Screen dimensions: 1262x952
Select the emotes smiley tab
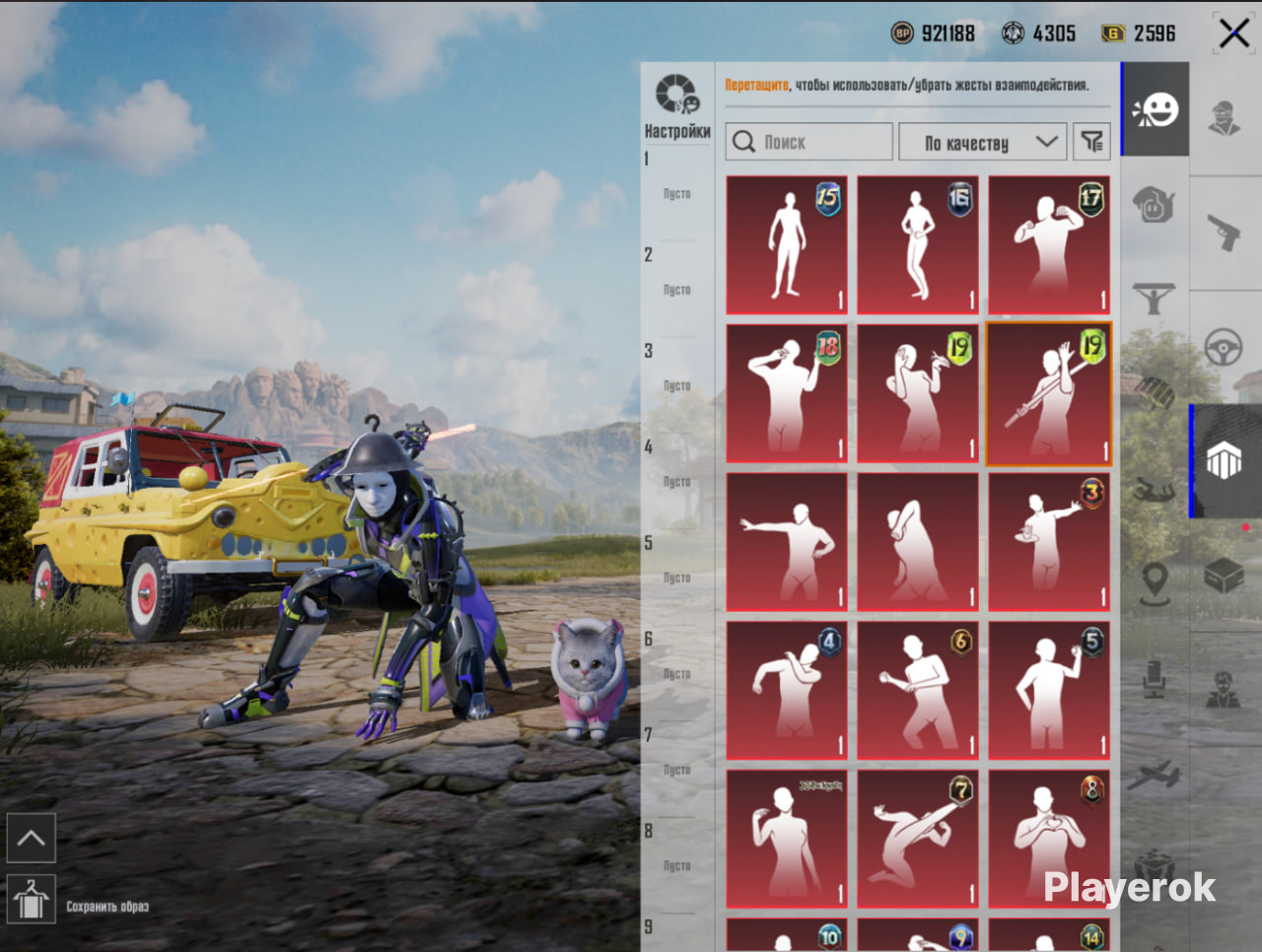tap(1156, 109)
